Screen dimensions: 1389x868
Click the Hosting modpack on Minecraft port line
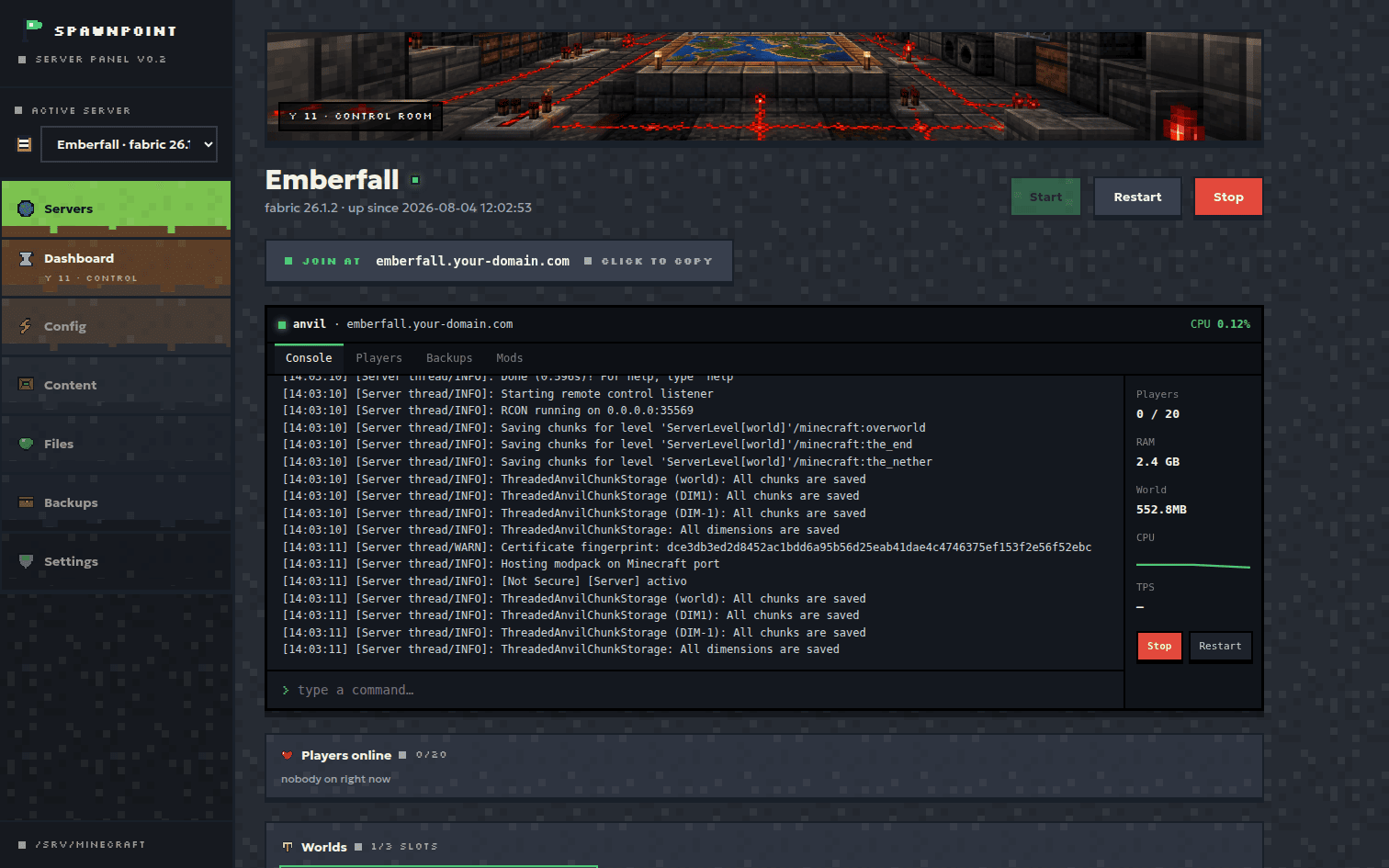[501, 564]
